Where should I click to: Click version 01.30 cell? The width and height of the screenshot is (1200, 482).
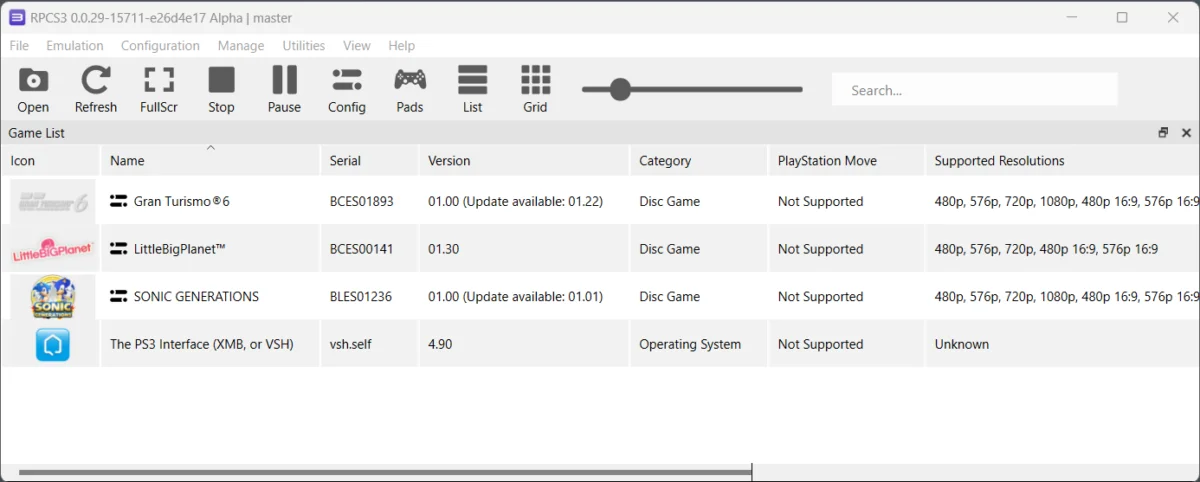click(524, 249)
